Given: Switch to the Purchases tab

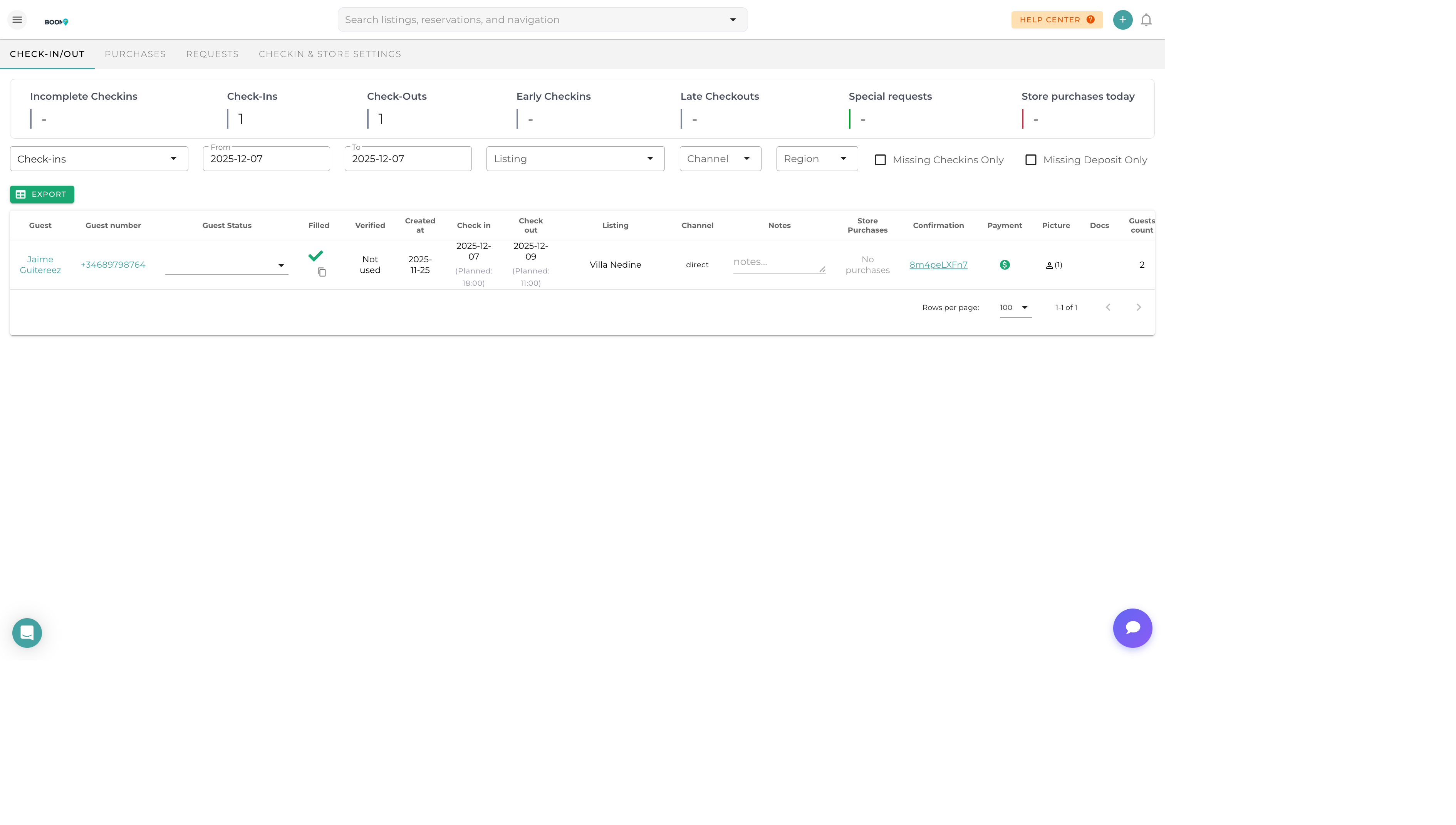Looking at the screenshot, I should 135,54.
